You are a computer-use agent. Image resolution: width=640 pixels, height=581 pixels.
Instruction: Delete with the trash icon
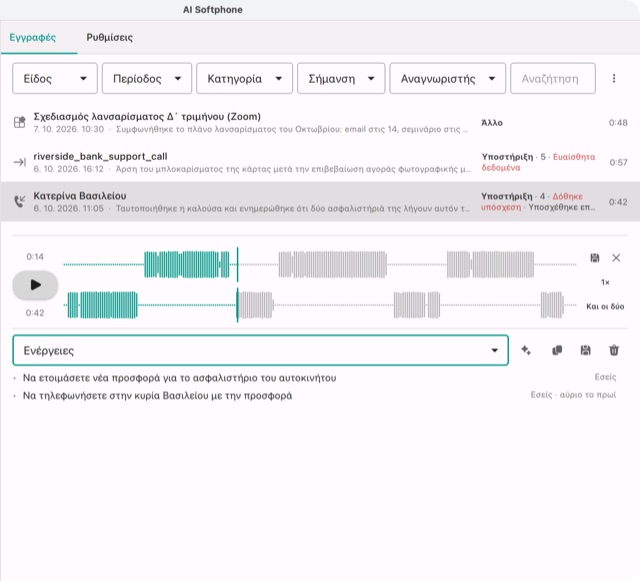[x=614, y=350]
